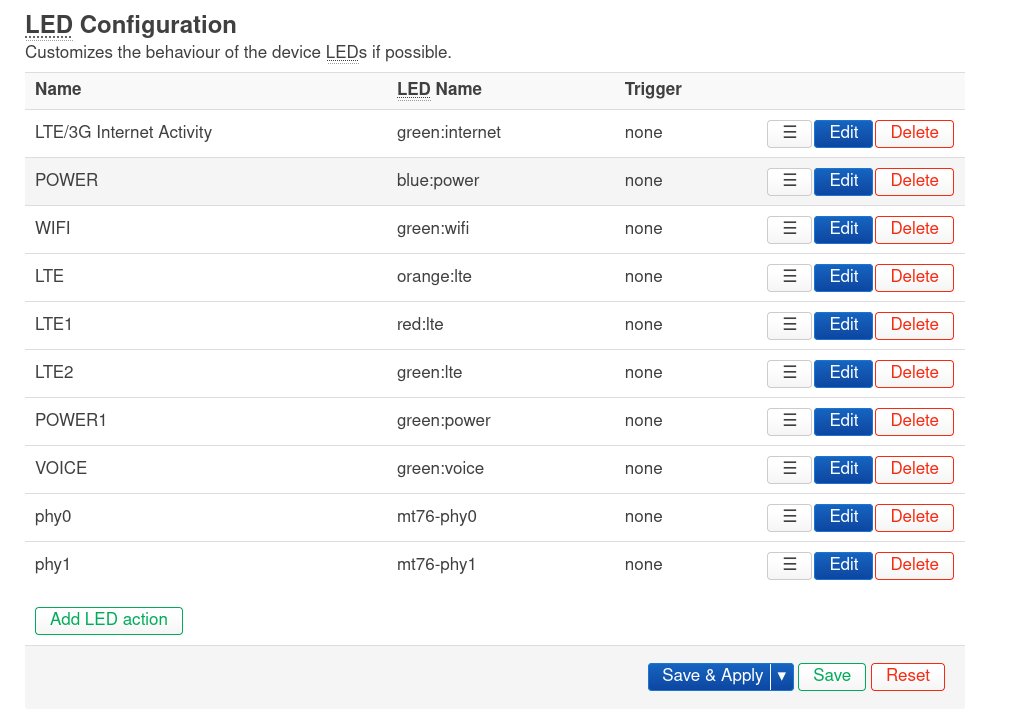1024x719 pixels.
Task: Edit the VOICE LED entry
Action: (x=843, y=469)
